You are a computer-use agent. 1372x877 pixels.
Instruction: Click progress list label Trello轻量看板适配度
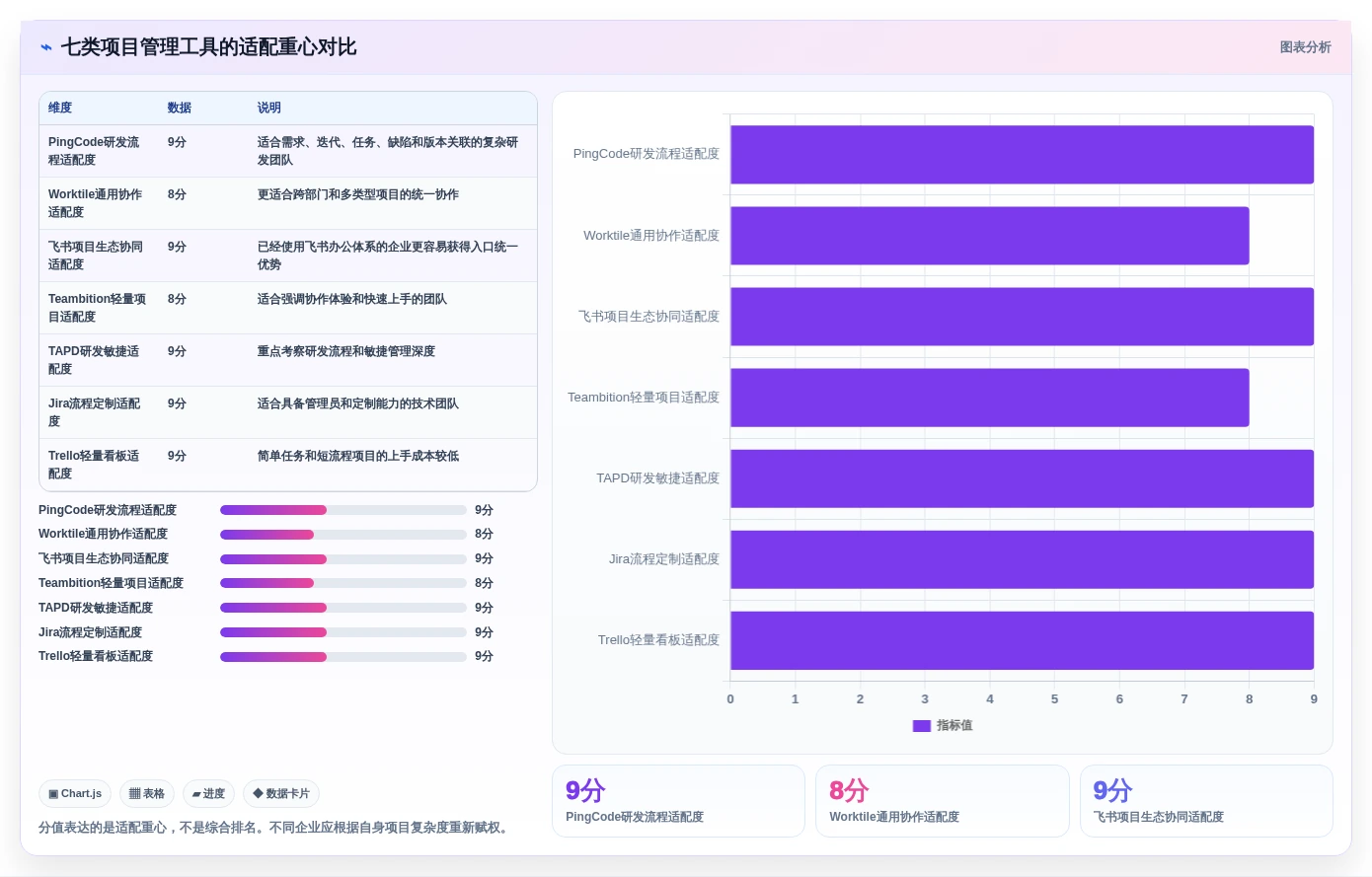click(x=96, y=656)
